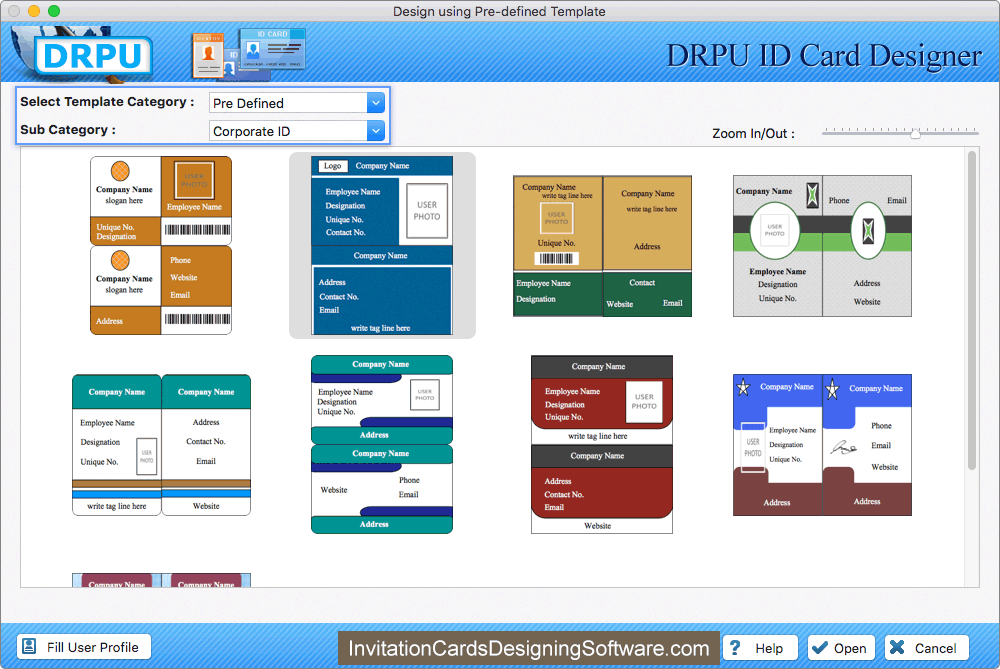Click the Open button
1000x669 pixels.
pos(841,648)
